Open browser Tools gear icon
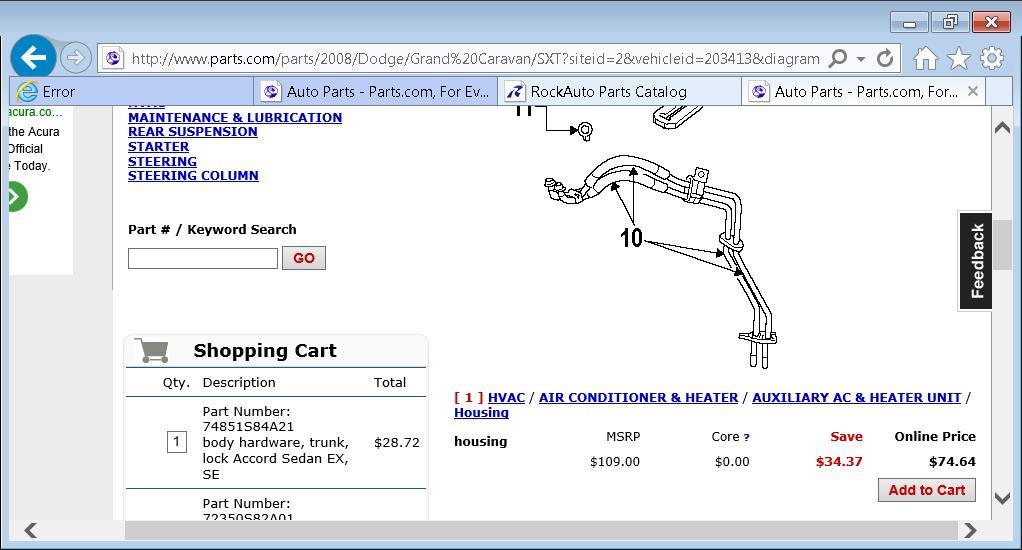This screenshot has height=550, width=1022. 991,58
